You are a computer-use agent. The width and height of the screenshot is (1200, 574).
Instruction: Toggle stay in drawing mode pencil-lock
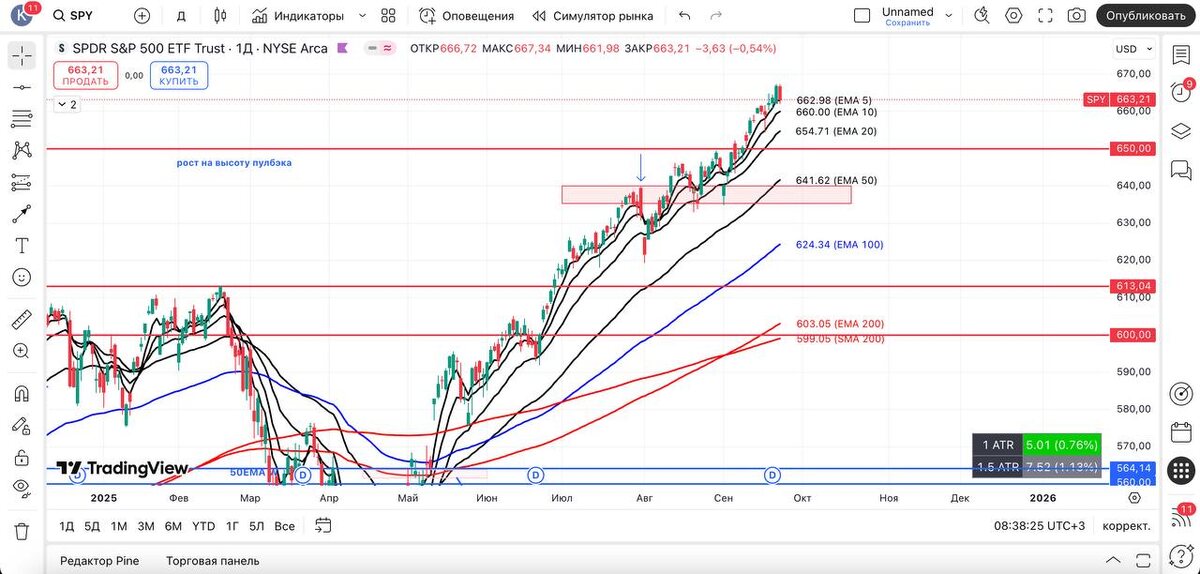(22, 425)
